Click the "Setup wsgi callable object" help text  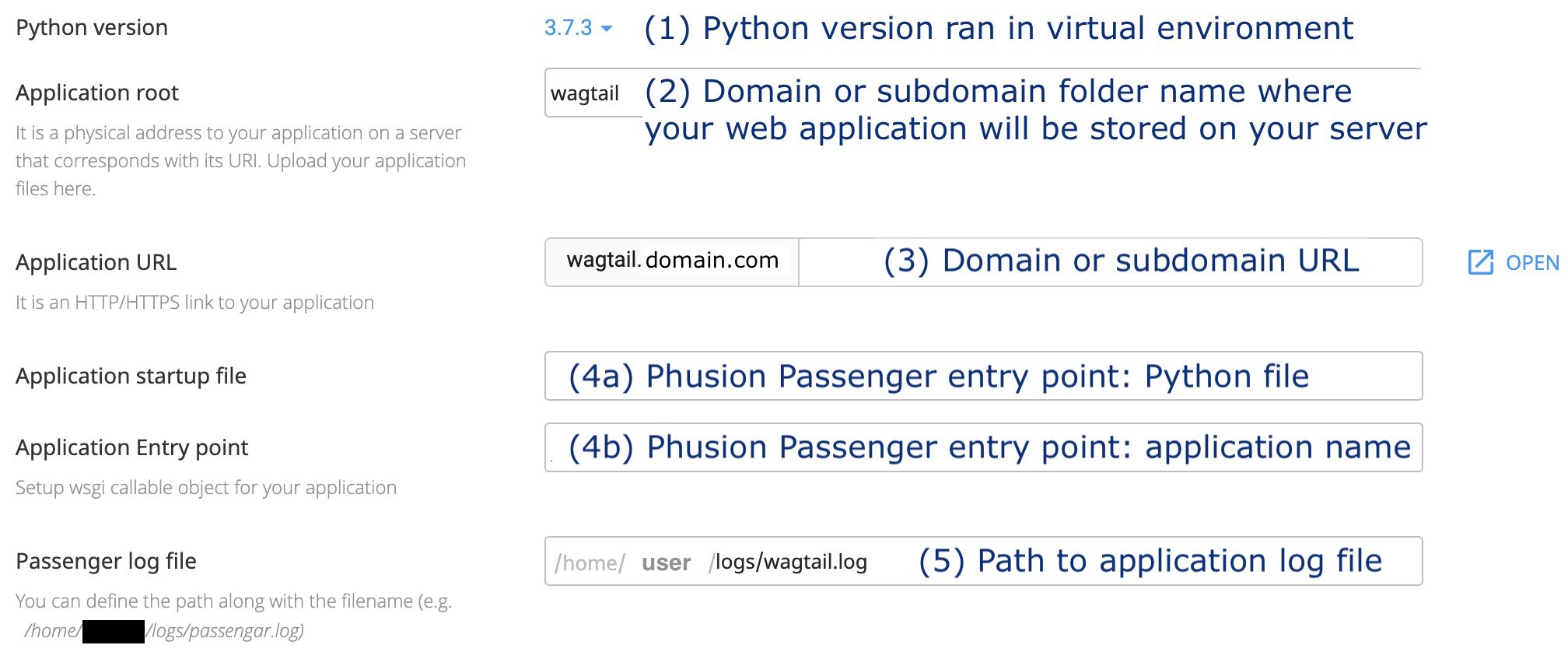(x=206, y=488)
